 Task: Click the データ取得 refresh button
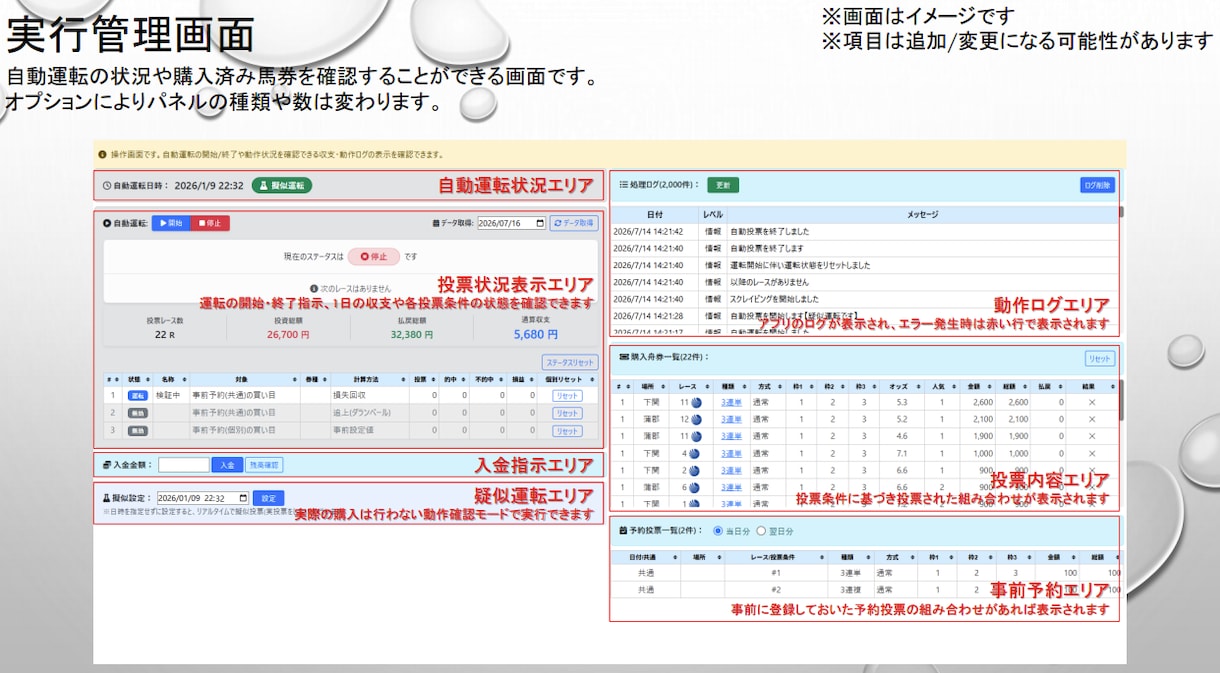point(574,223)
